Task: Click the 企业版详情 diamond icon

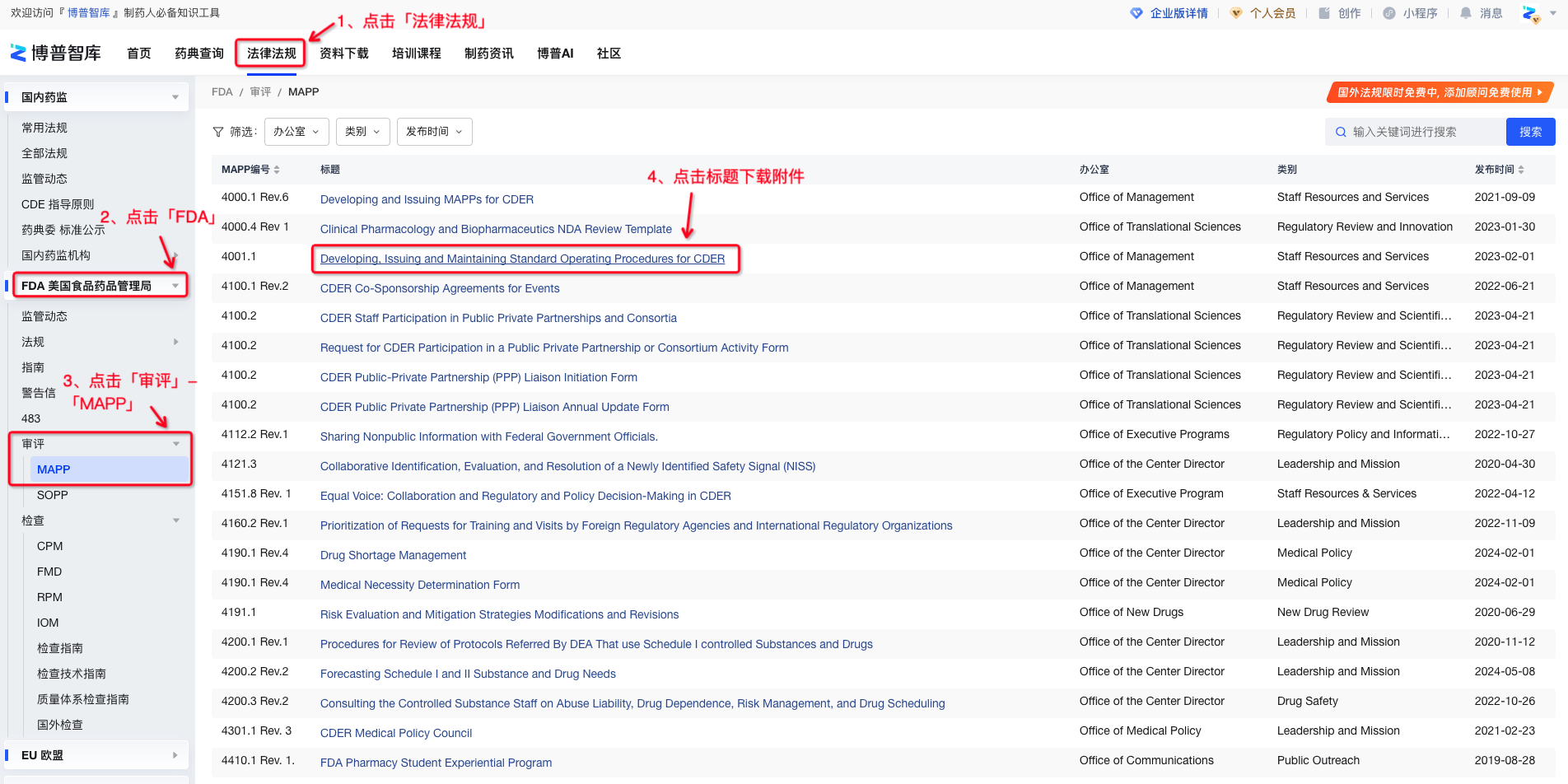Action: pos(1136,13)
